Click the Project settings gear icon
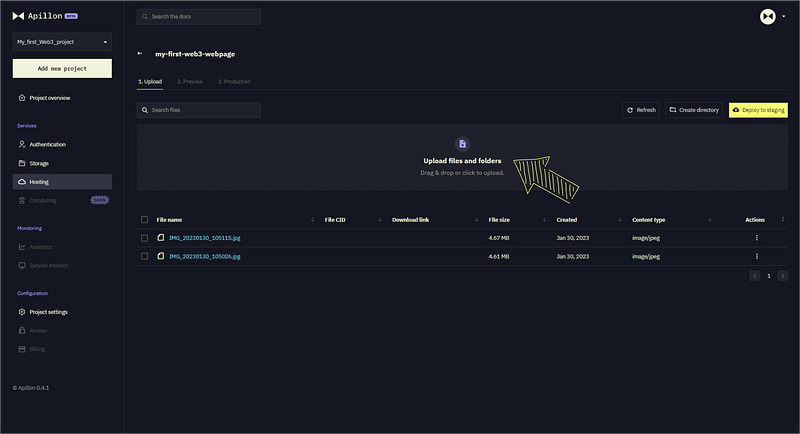This screenshot has width=800, height=434. (22, 312)
